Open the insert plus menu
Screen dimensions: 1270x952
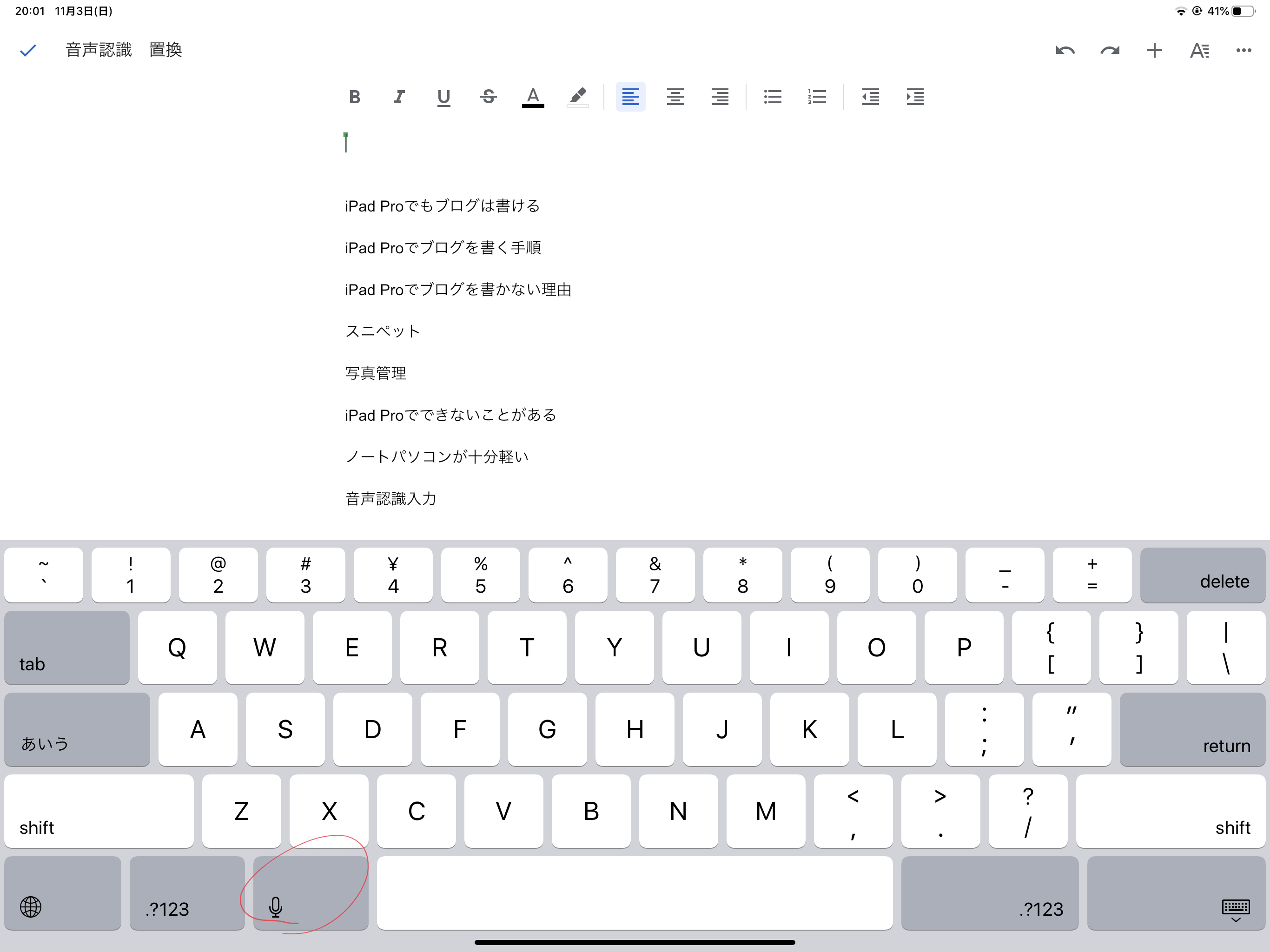1154,51
